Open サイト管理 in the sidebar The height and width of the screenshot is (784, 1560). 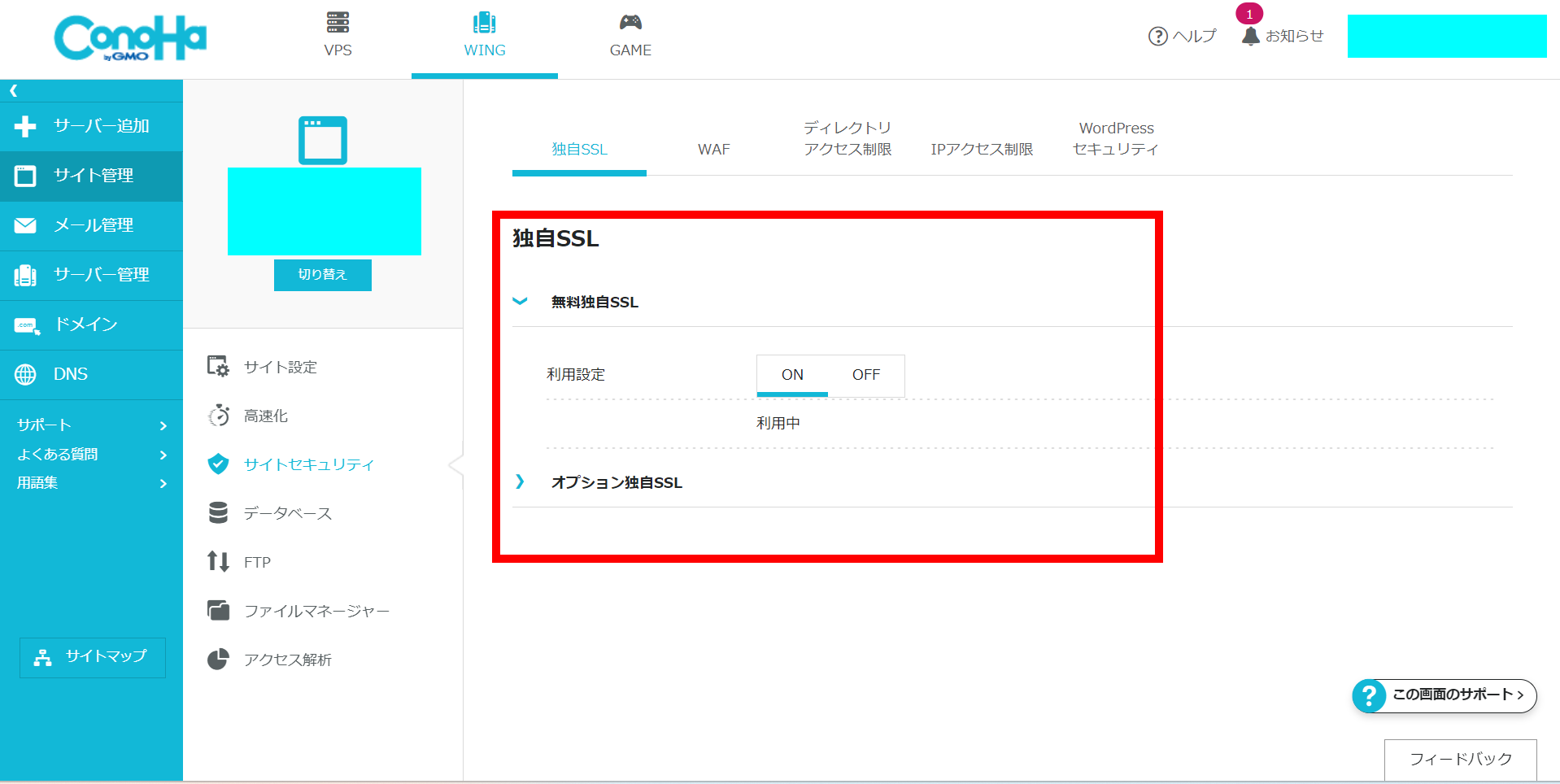click(91, 176)
